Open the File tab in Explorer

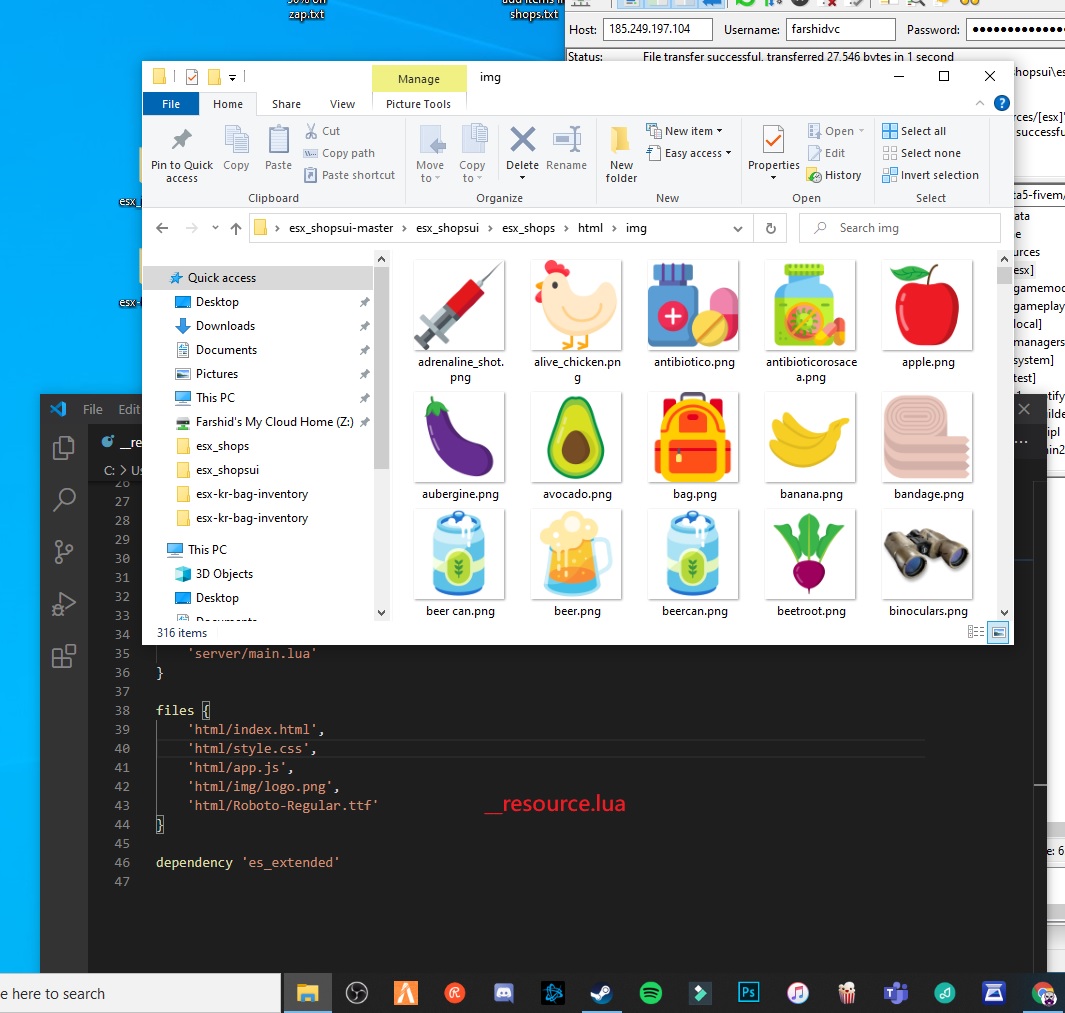(171, 104)
